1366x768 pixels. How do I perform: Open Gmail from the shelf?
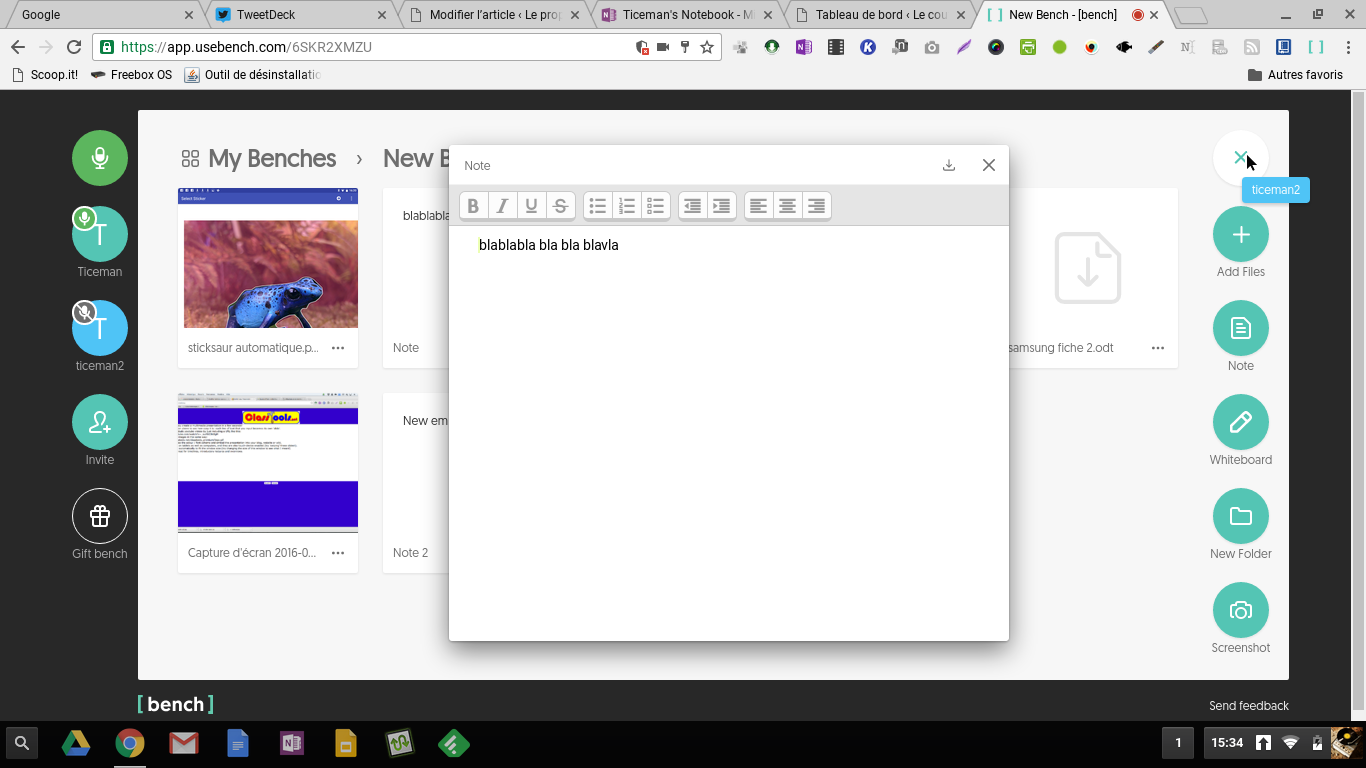183,743
